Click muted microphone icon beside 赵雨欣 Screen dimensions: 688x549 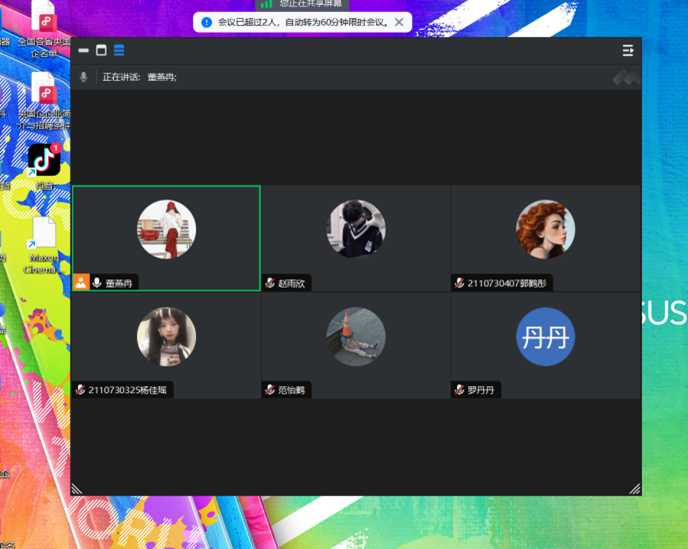(270, 283)
